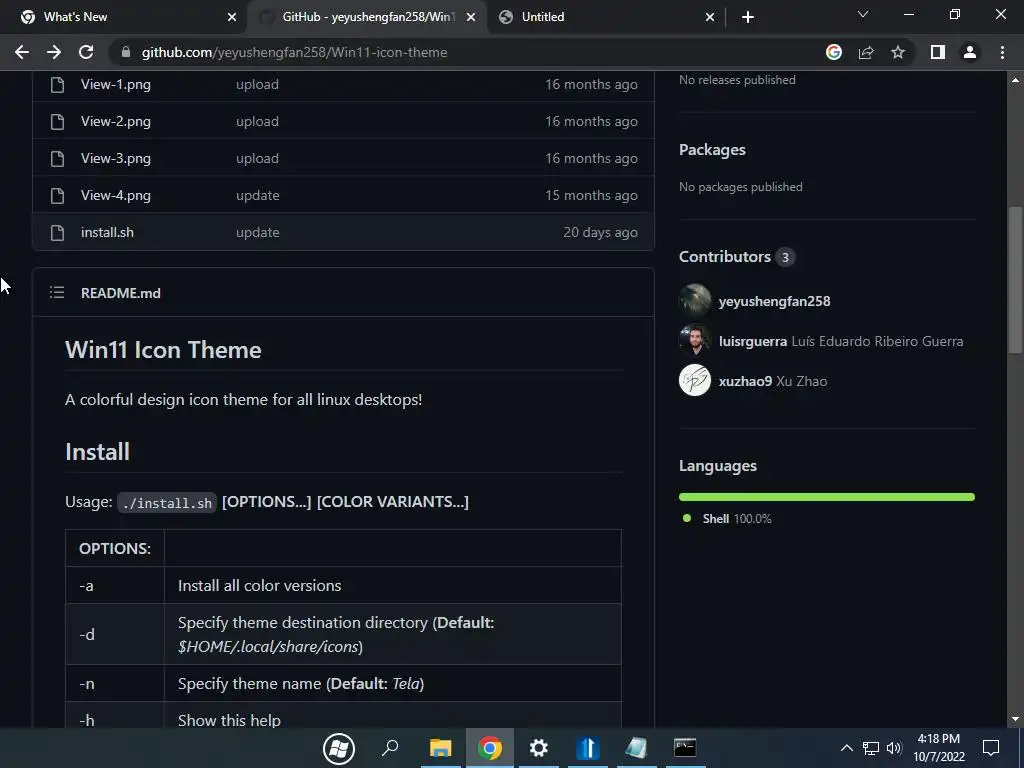Click the lock icon in address bar
Viewport: 1024px width, 768px height.
(x=126, y=52)
